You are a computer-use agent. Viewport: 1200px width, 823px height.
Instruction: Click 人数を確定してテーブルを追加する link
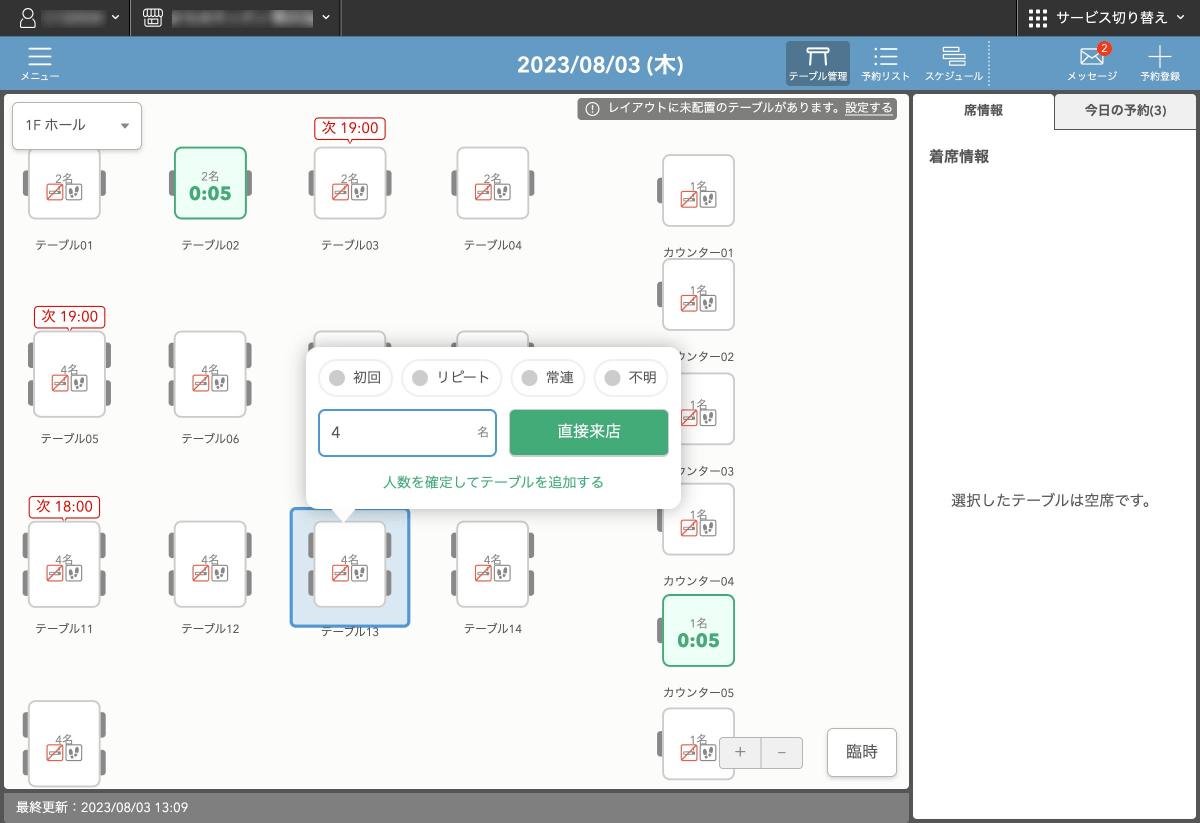point(493,482)
